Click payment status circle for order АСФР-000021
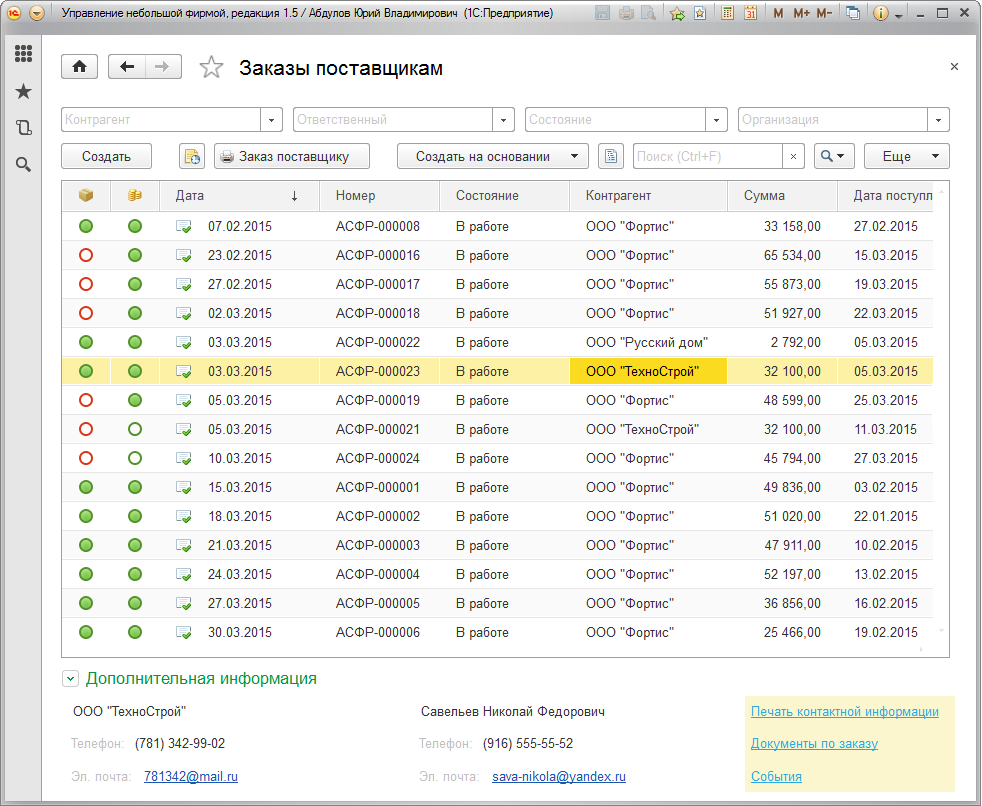982x806 pixels. tap(135, 430)
